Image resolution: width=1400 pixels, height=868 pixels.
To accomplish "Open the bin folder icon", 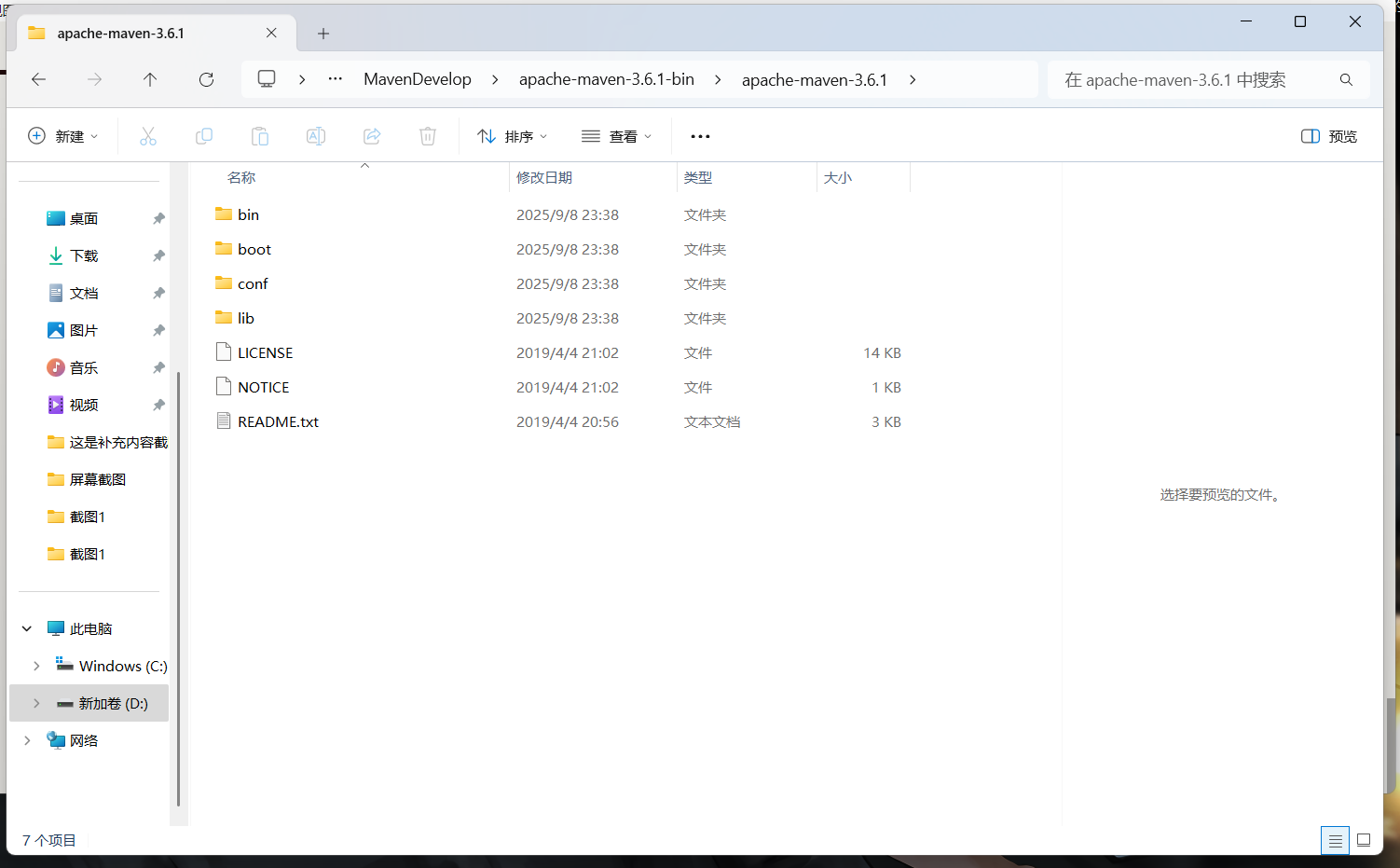I will (224, 214).
